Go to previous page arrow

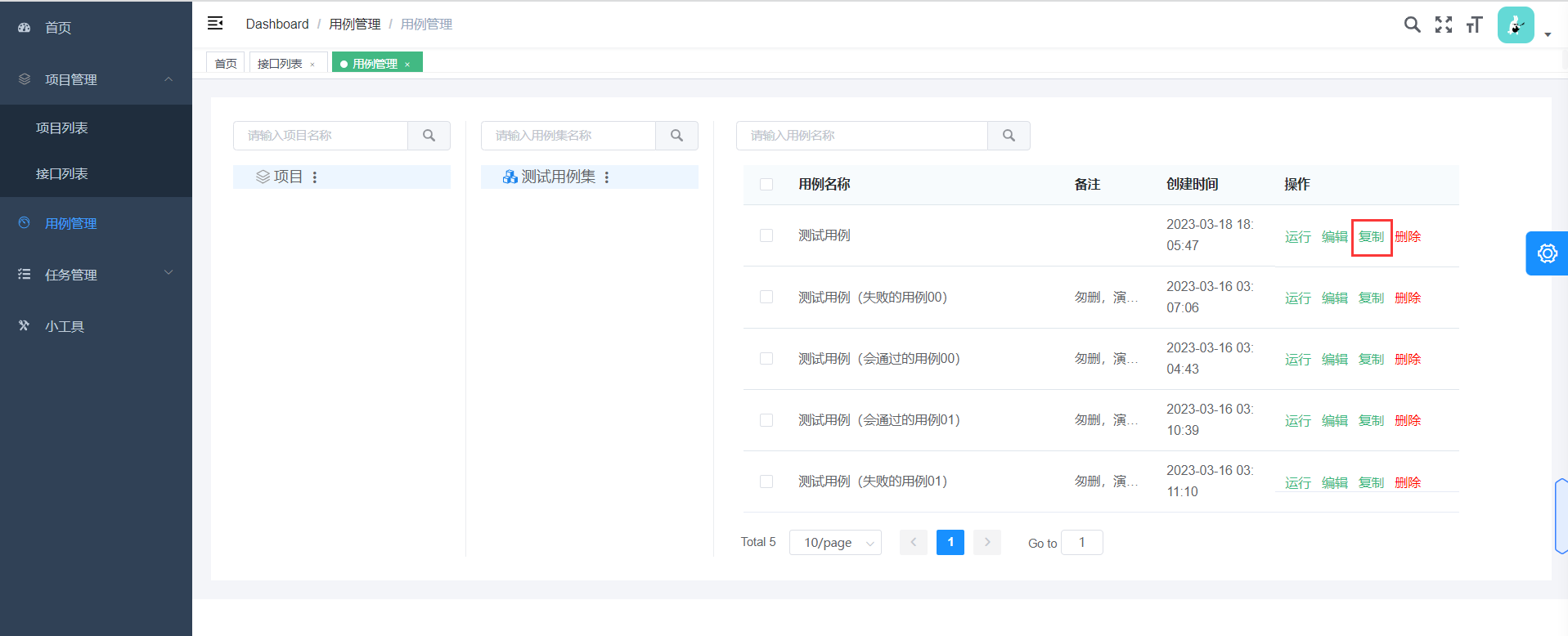pos(913,542)
